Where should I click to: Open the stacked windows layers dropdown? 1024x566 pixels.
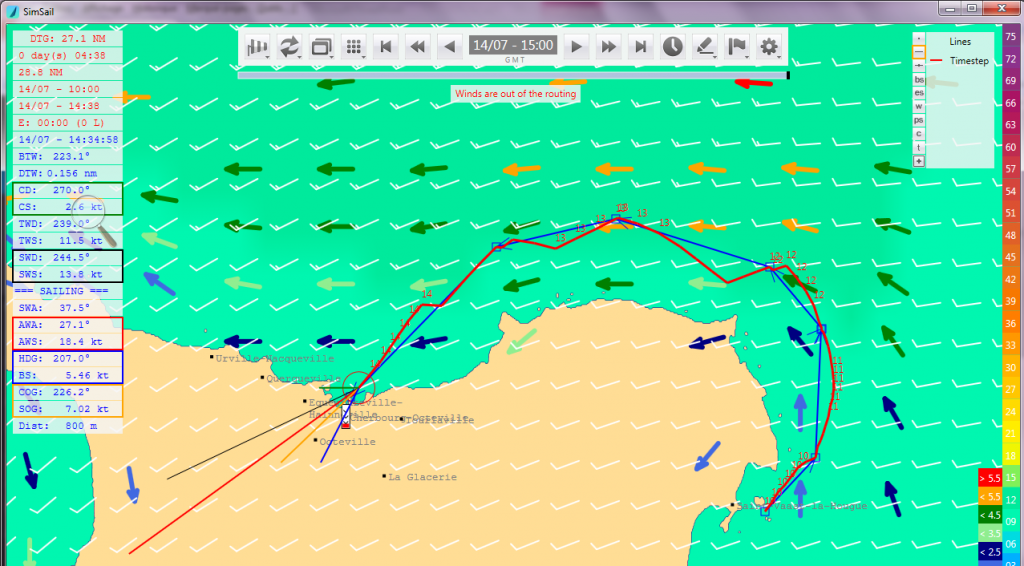pyautogui.click(x=321, y=46)
